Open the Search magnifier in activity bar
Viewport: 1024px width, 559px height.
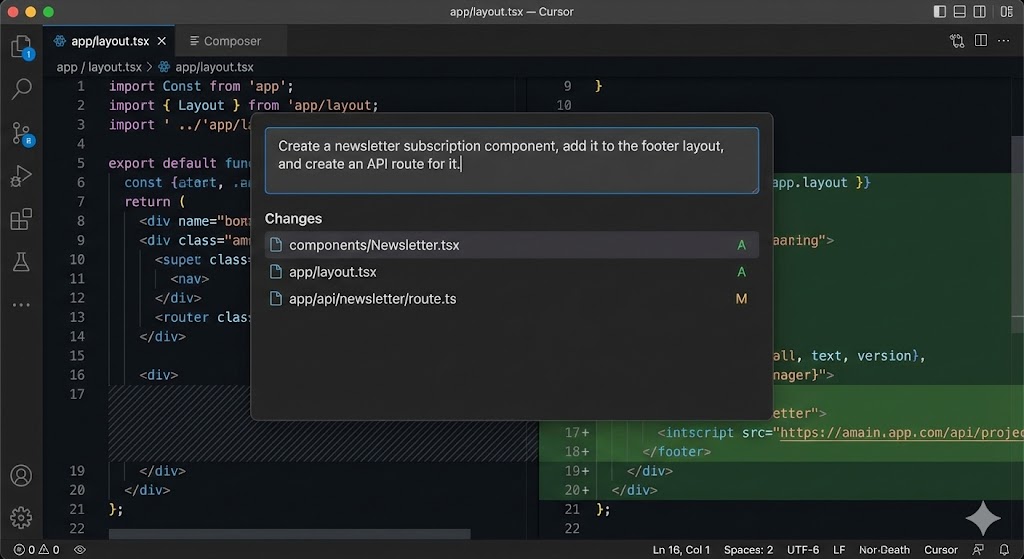pyautogui.click(x=21, y=88)
